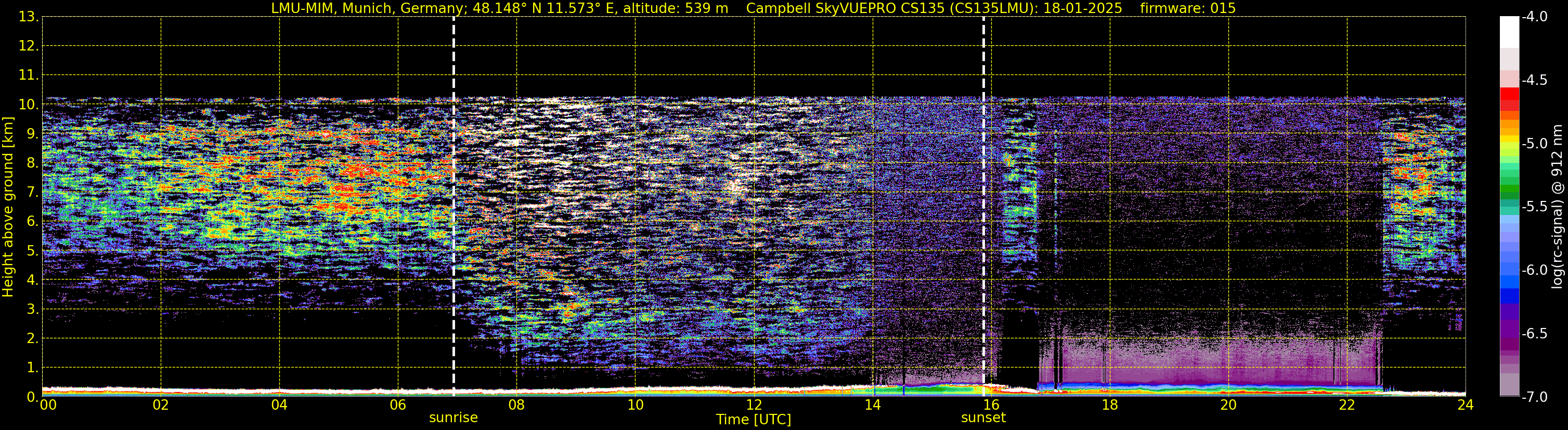This screenshot has height=430, width=1568.
Task: Click the 5. tick label on the height axis
Action: [x=33, y=251]
